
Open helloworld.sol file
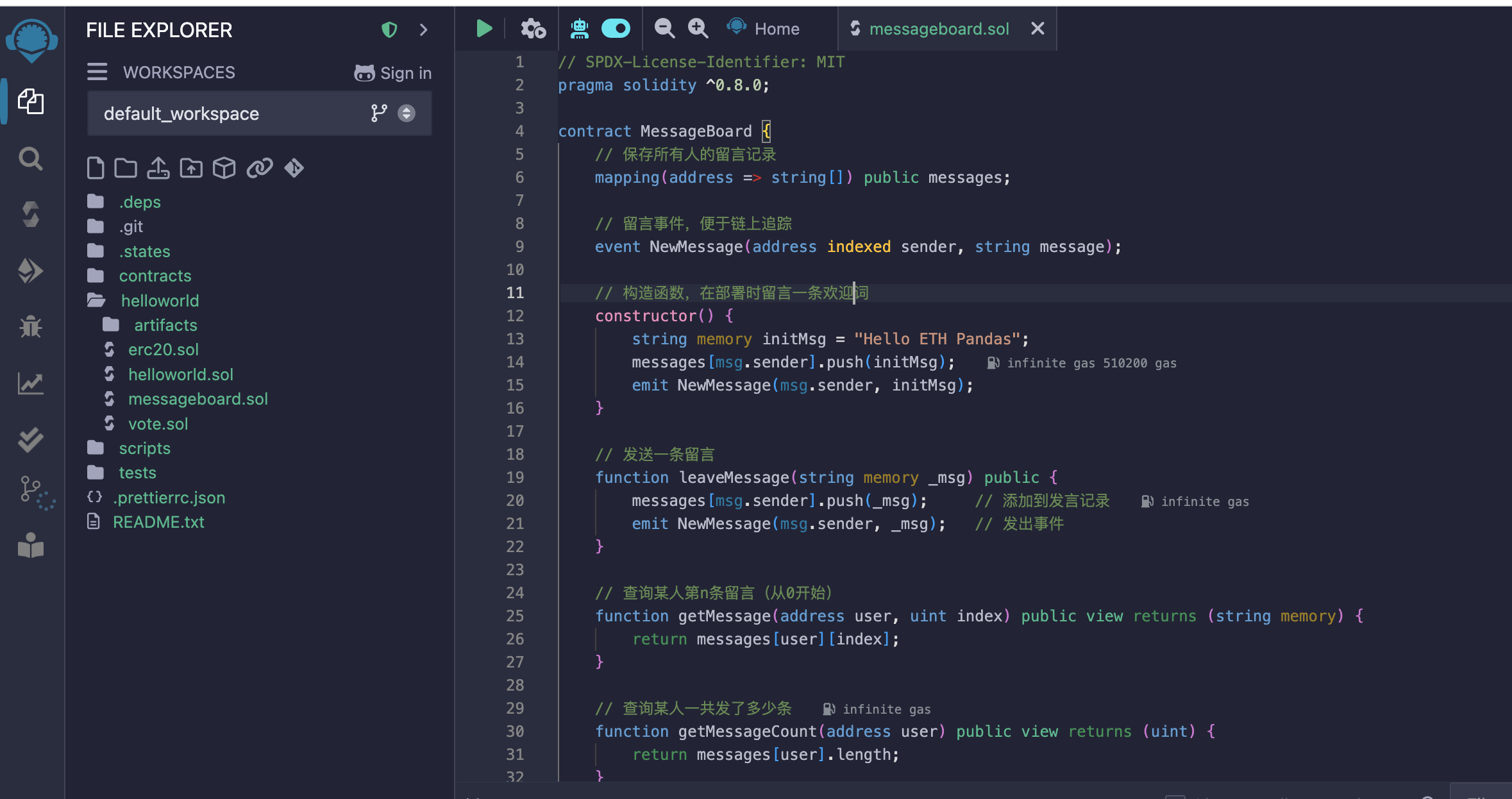coord(180,374)
